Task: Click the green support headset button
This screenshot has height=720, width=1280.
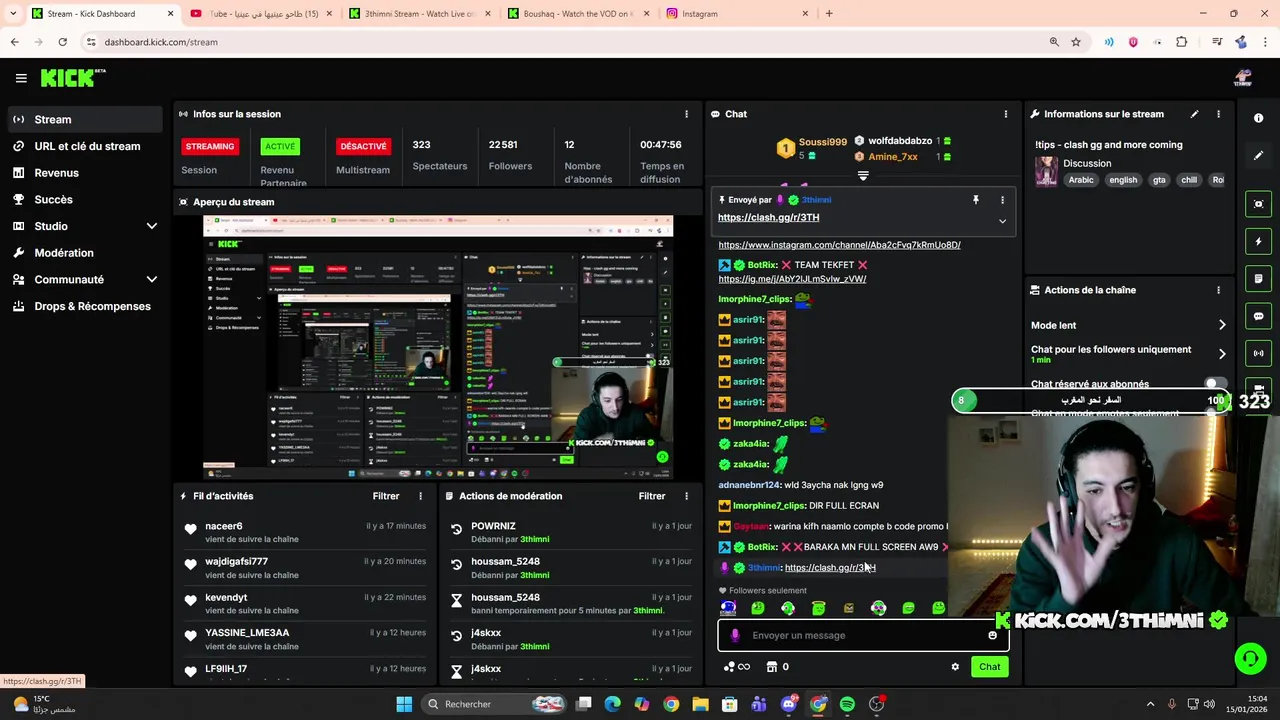Action: pyautogui.click(x=1249, y=658)
